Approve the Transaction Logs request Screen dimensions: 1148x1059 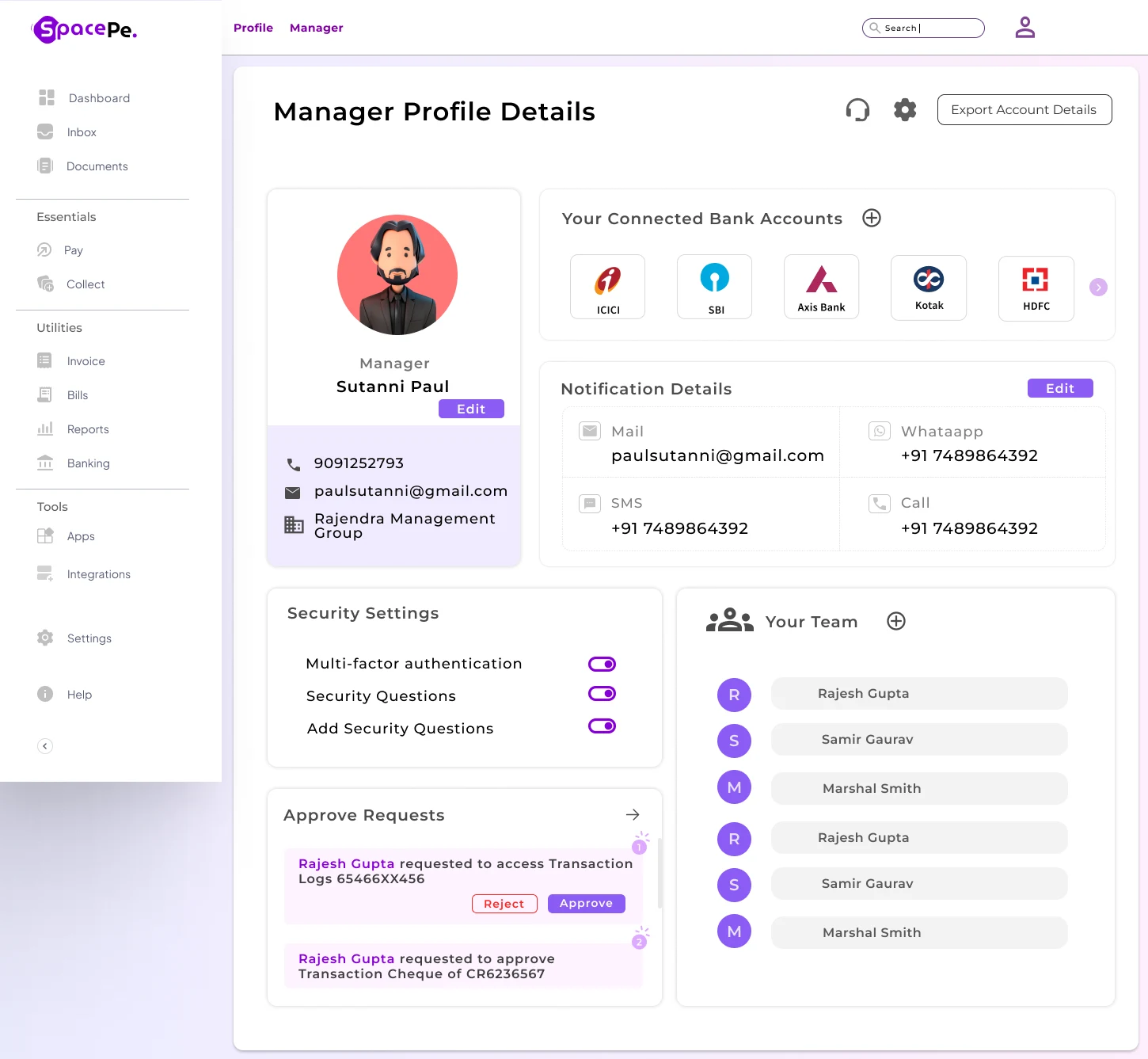(x=587, y=904)
